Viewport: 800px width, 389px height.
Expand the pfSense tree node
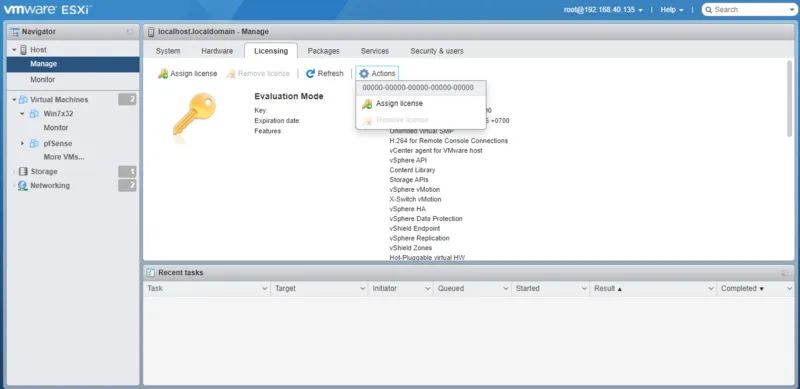22,143
